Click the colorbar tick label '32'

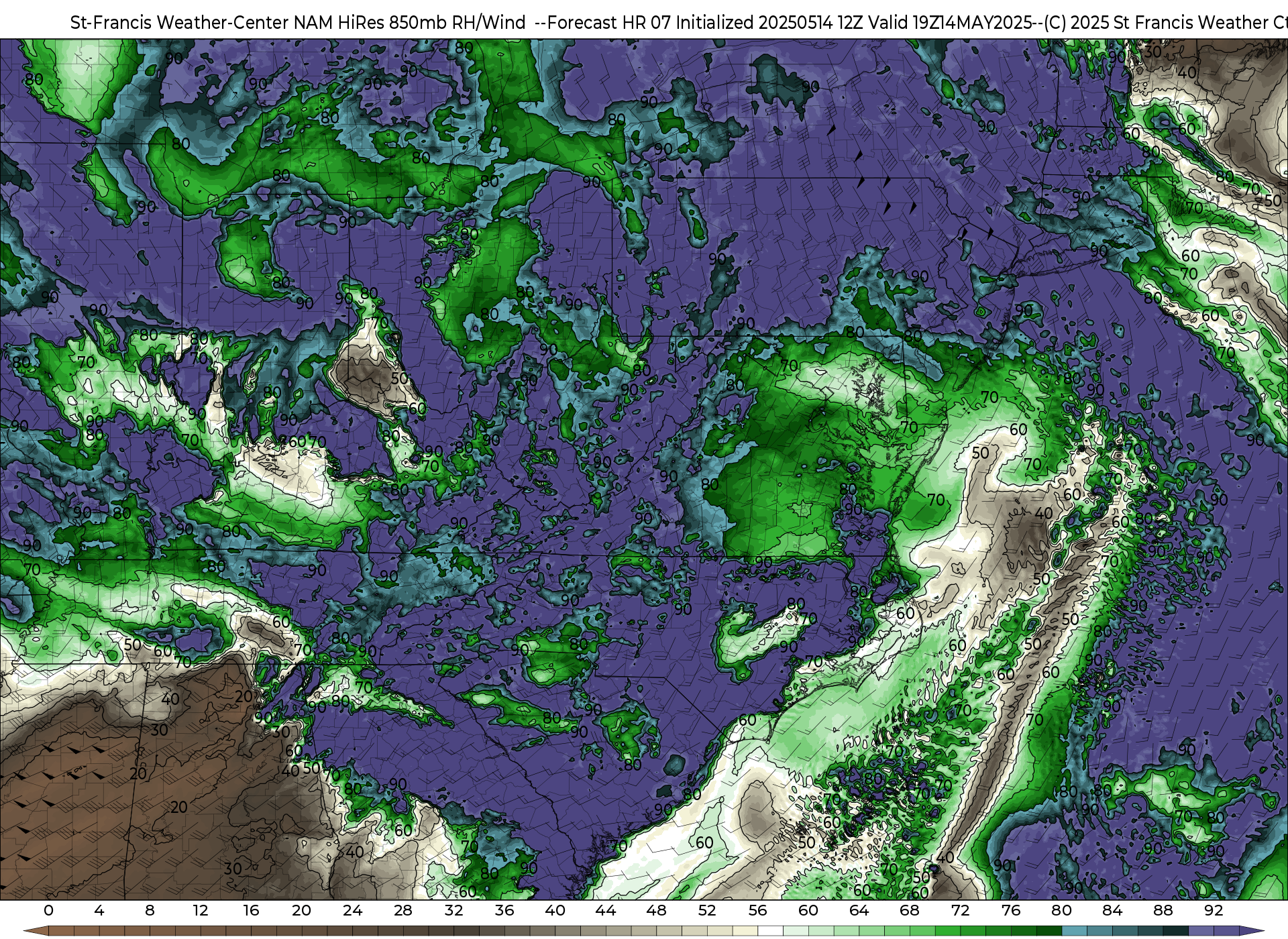(x=453, y=910)
